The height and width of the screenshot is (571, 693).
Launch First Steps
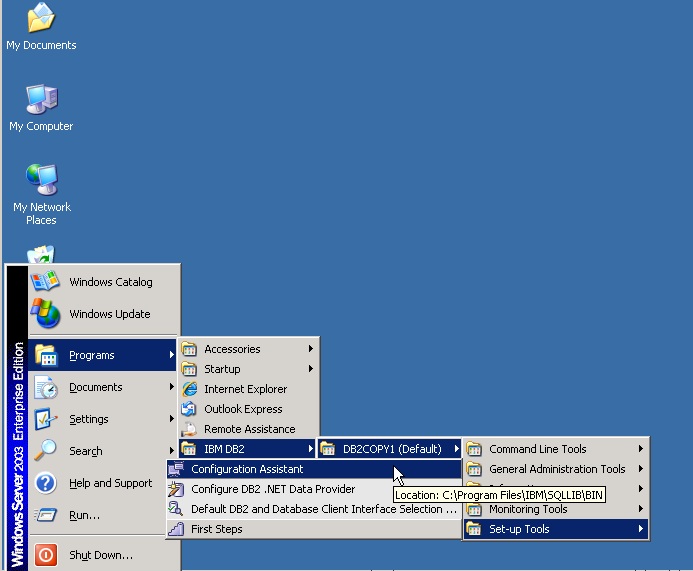coord(314,529)
